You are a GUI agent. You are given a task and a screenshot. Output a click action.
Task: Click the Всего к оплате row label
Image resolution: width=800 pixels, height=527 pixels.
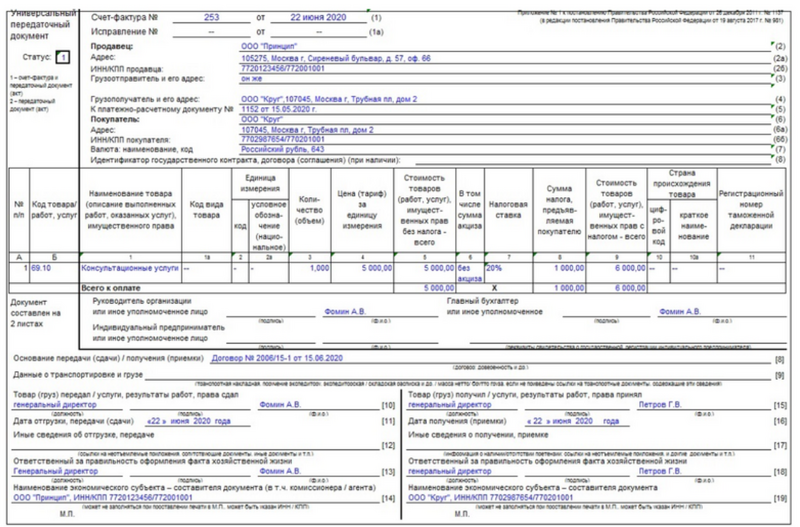[111, 288]
